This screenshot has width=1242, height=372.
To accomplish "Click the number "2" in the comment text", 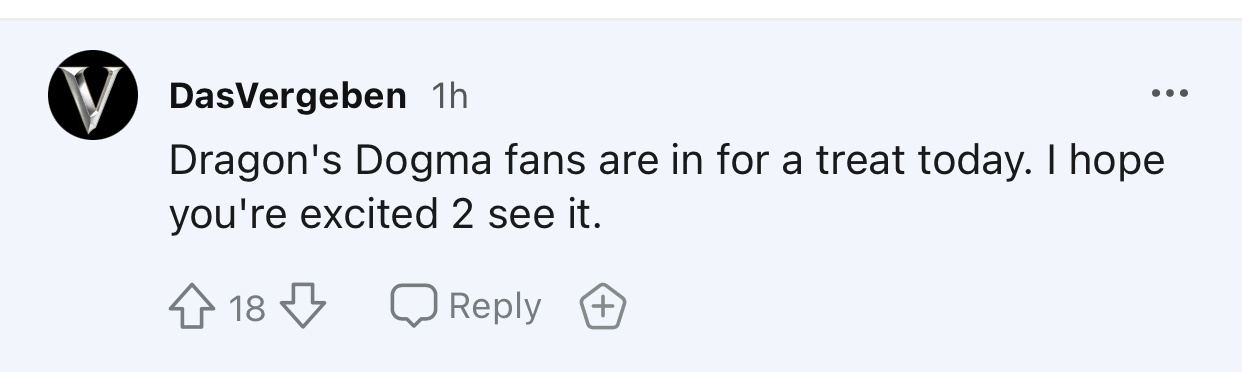I will pos(462,215).
